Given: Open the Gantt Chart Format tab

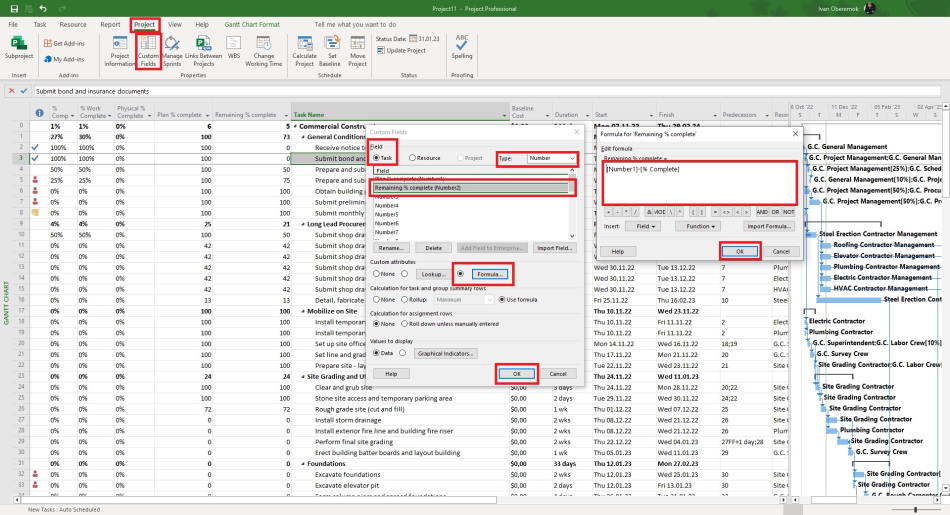Looking at the screenshot, I should pyautogui.click(x=252, y=24).
